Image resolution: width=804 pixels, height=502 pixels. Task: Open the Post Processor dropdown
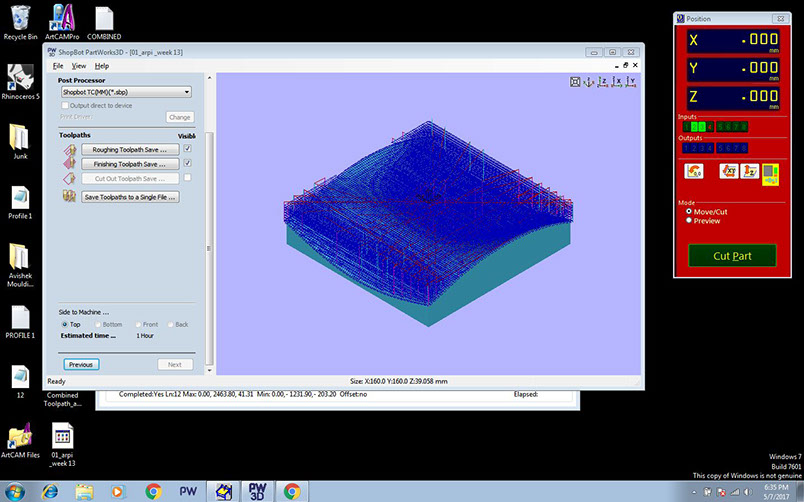[126, 92]
